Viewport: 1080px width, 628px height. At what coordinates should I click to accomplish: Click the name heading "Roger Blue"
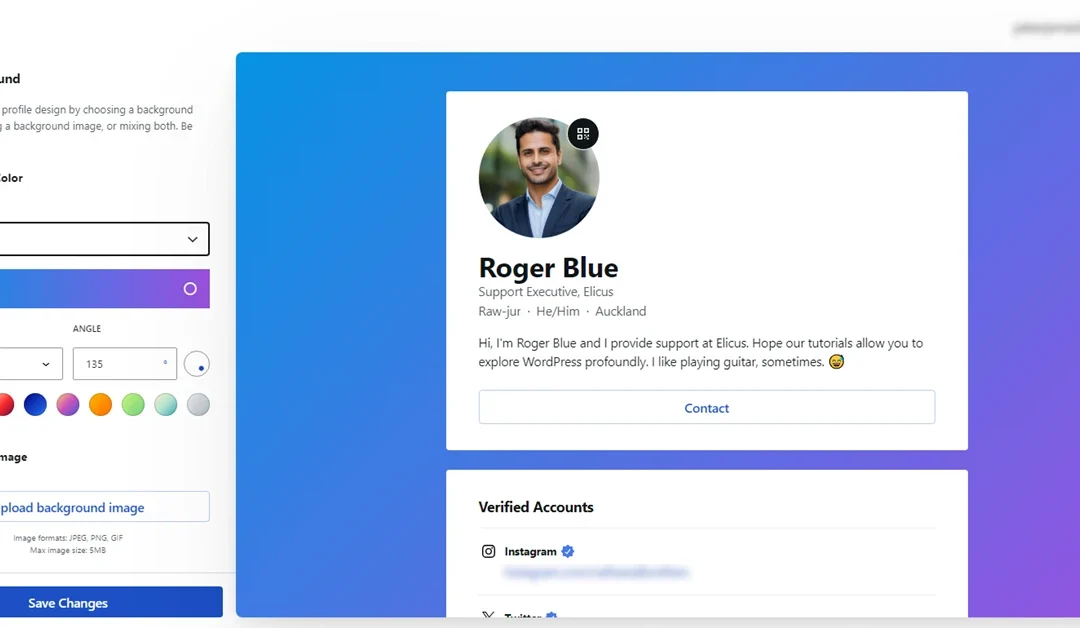548,267
